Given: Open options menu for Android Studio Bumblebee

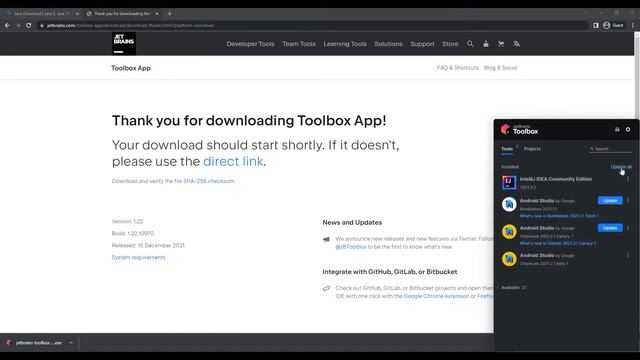Looking at the screenshot, I should tap(628, 200).
